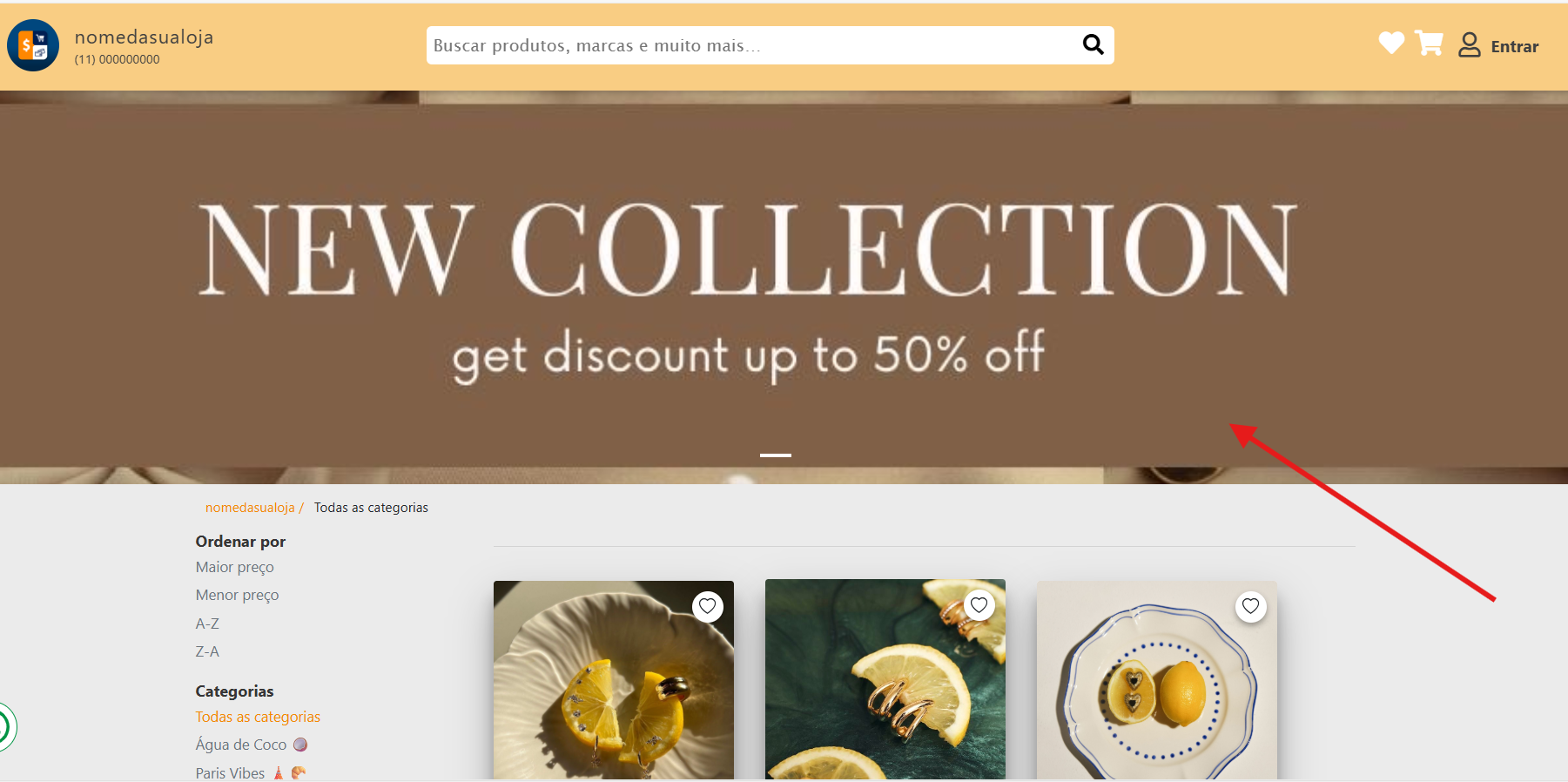Open the WhatsApp chat bubble icon
This screenshot has height=782, width=1568.
(x=5, y=726)
